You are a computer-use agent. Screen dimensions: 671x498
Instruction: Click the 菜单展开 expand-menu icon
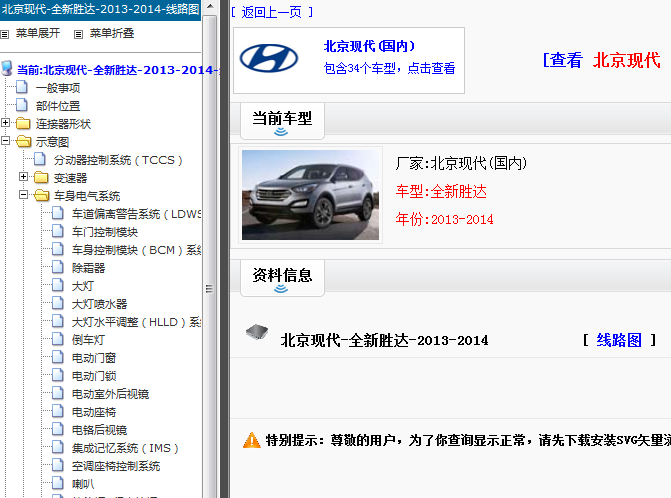pos(5,34)
